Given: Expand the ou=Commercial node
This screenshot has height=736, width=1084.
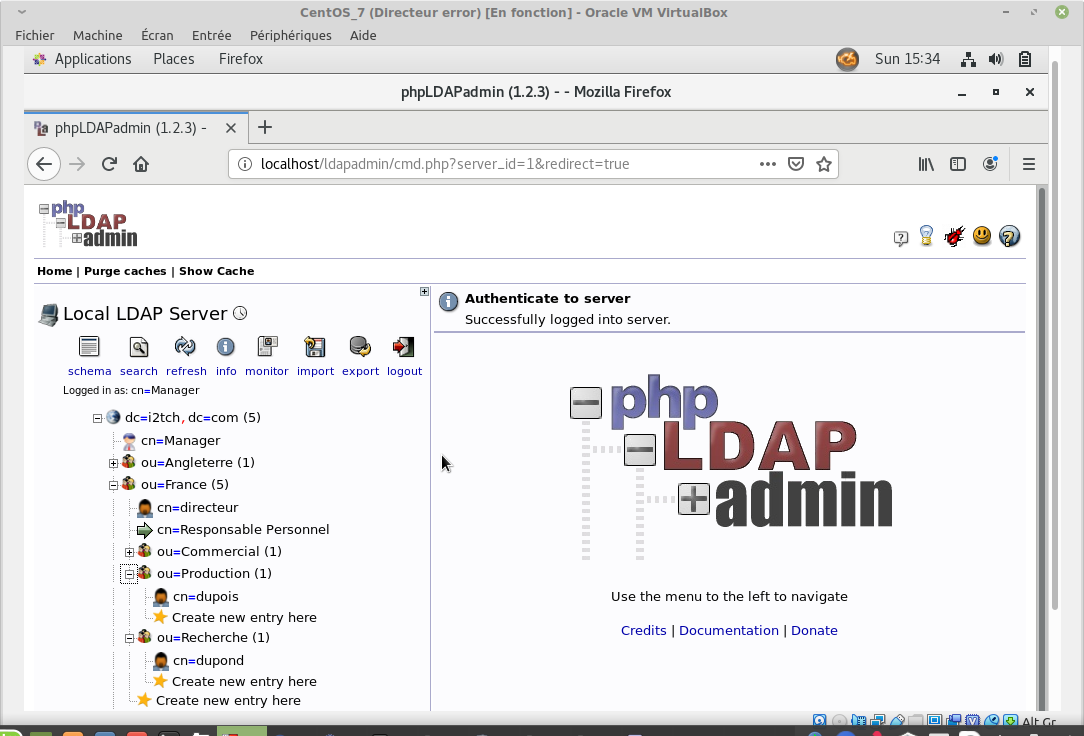Looking at the screenshot, I should pyautogui.click(x=130, y=552).
